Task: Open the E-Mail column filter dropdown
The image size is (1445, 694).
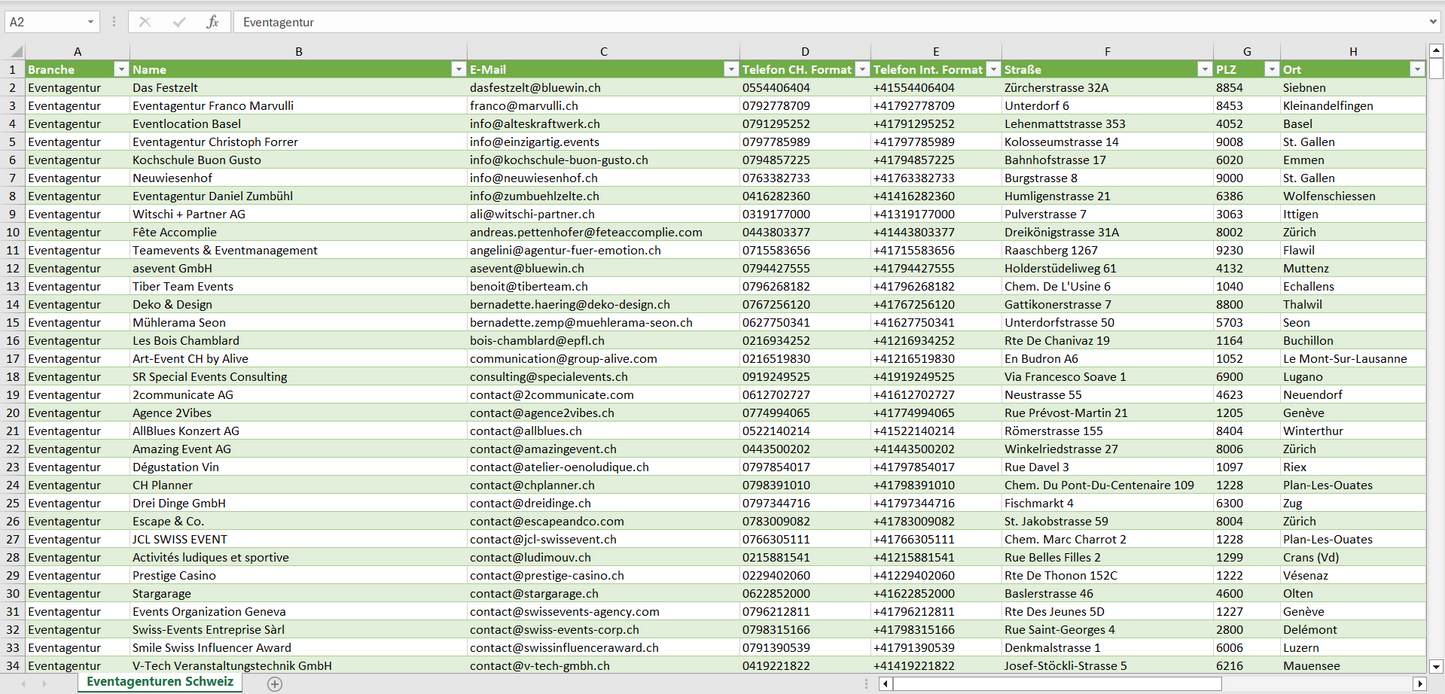Action: (x=731, y=70)
